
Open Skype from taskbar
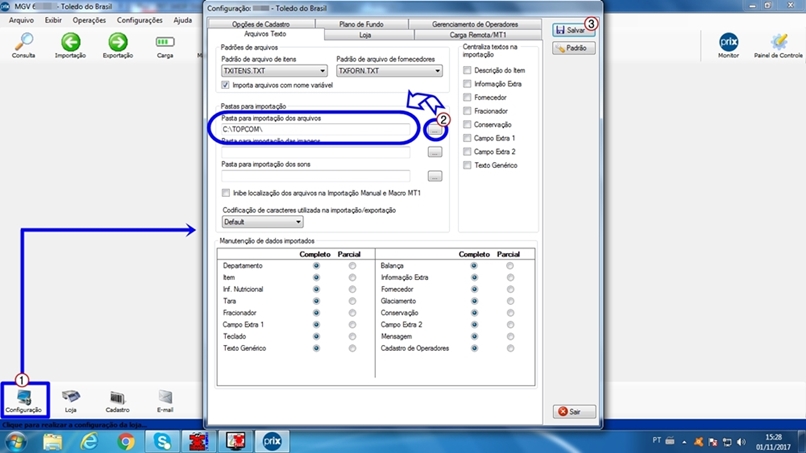tap(162, 442)
